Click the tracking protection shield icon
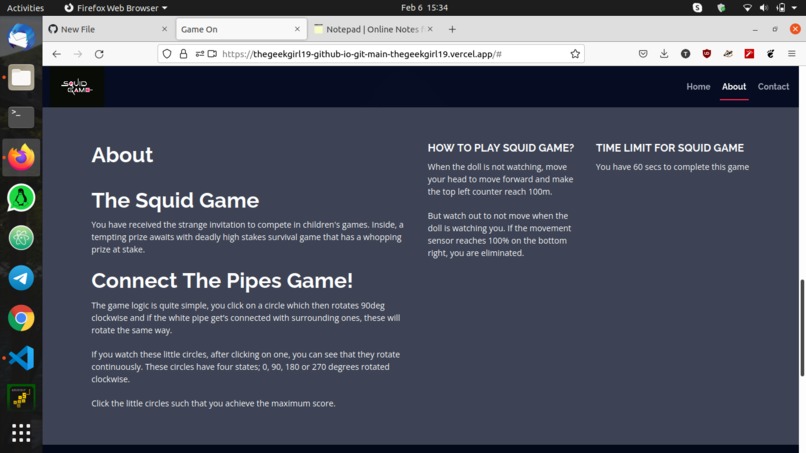 (x=167, y=53)
